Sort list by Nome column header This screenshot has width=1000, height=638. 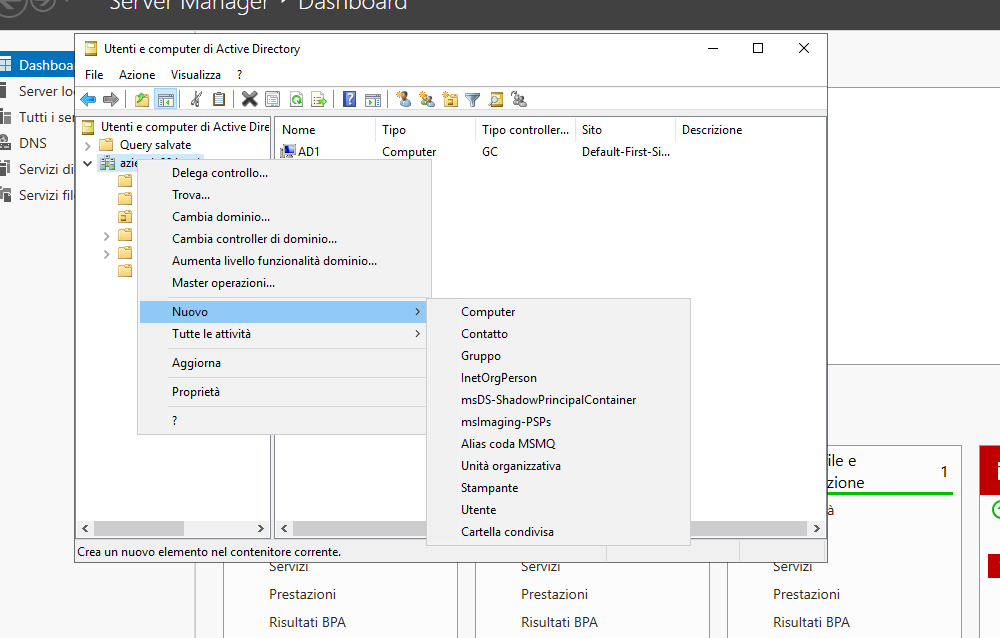327,130
